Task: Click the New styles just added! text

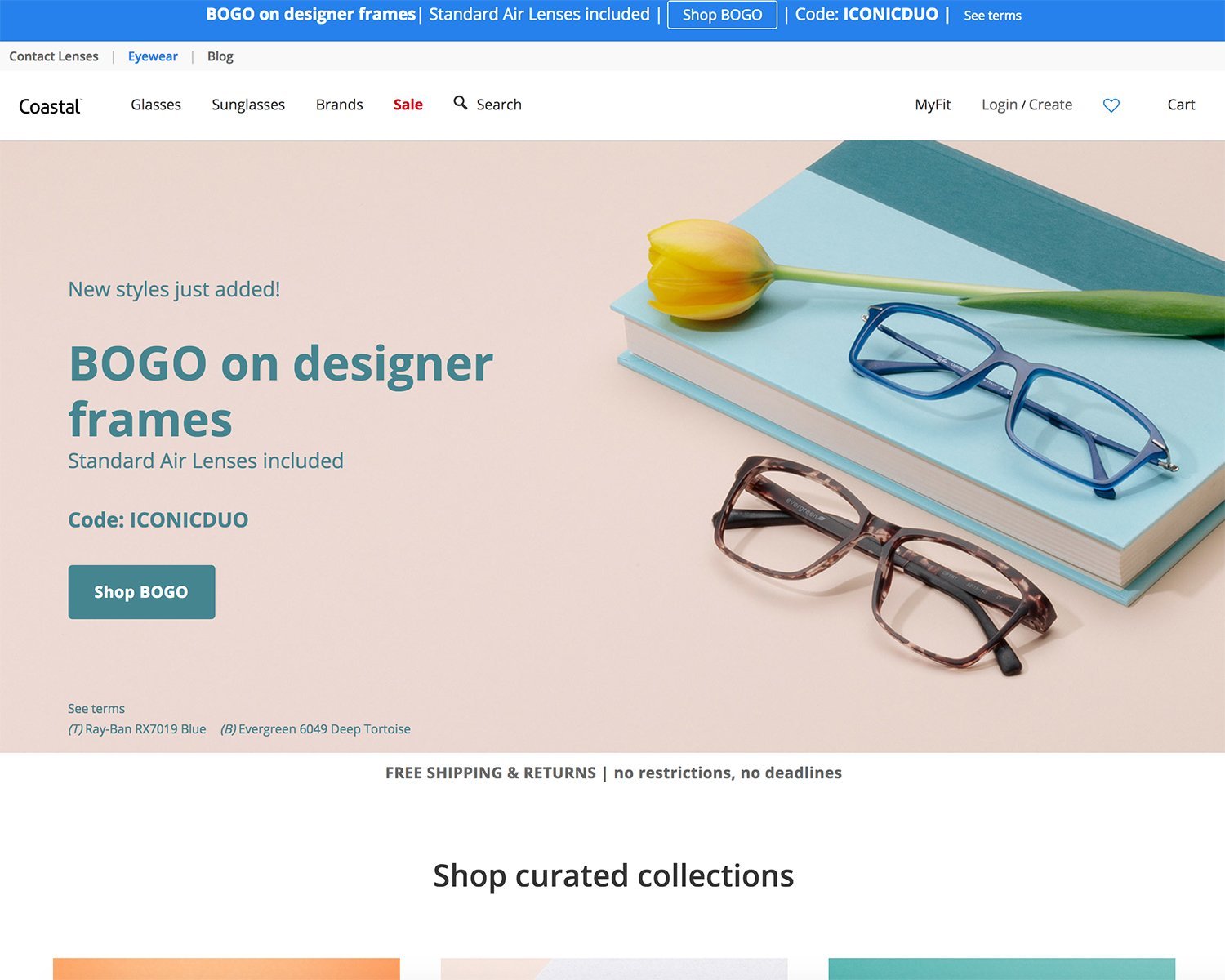Action: coord(174,290)
